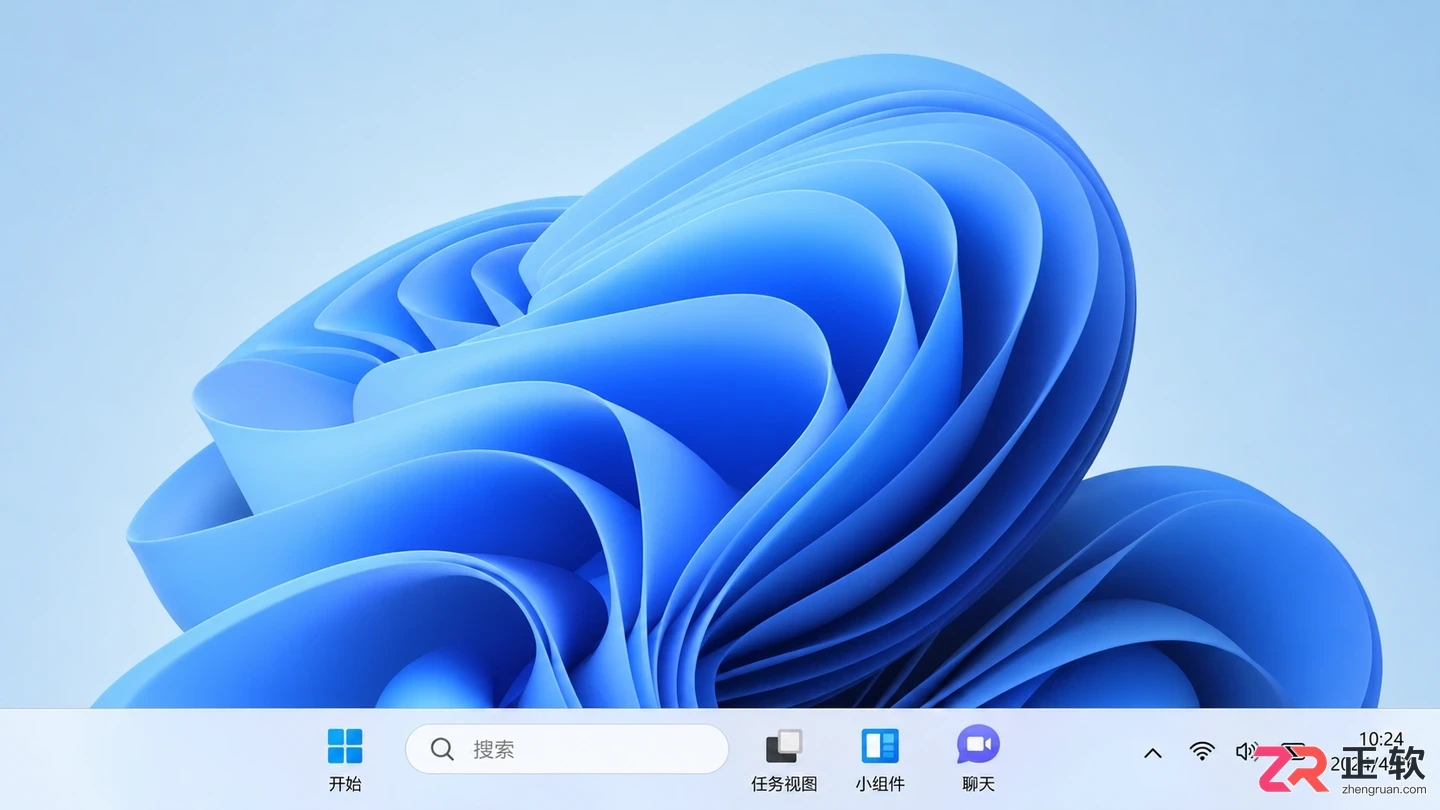Click the 搜索 search box on taskbar
The height and width of the screenshot is (810, 1440).
(566, 749)
